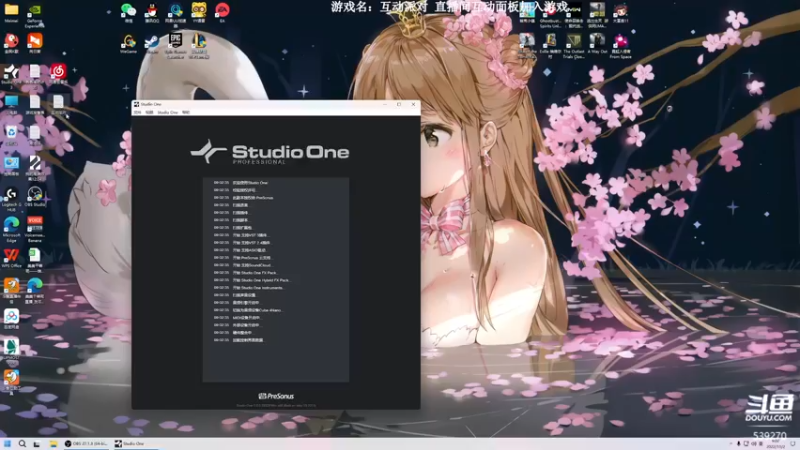The height and width of the screenshot is (450, 800).
Task: Launch The Outlast Trials game shortcut
Action: point(573,46)
